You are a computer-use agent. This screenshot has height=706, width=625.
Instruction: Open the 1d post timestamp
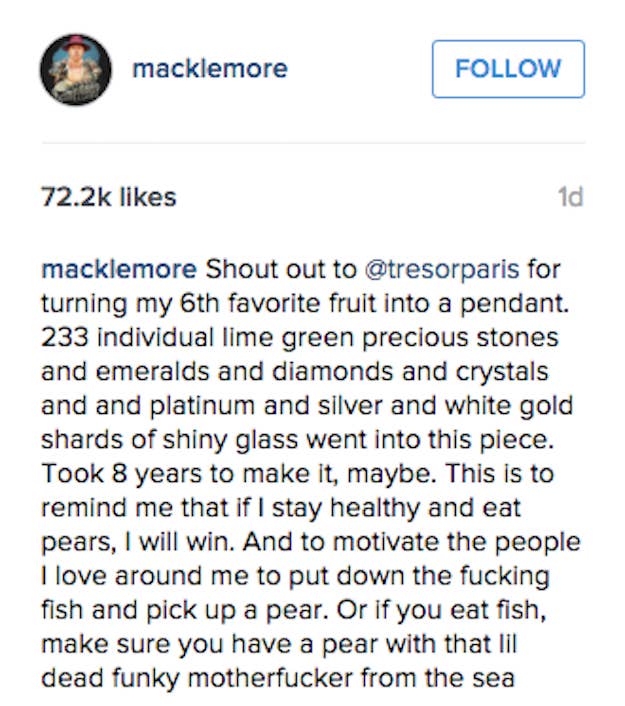click(571, 197)
